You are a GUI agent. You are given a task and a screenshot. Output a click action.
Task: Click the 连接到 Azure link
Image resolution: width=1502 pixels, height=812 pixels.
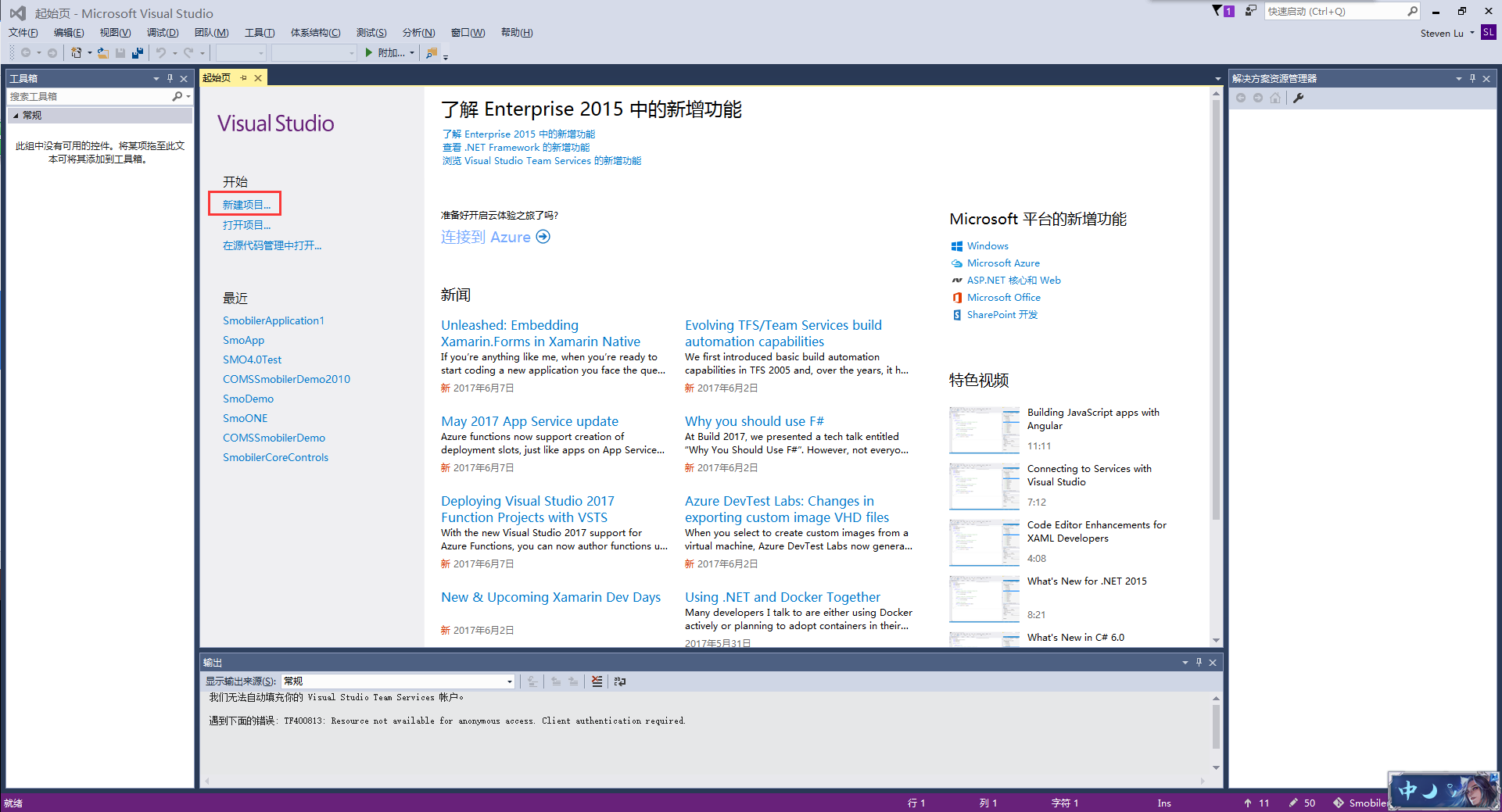click(486, 237)
